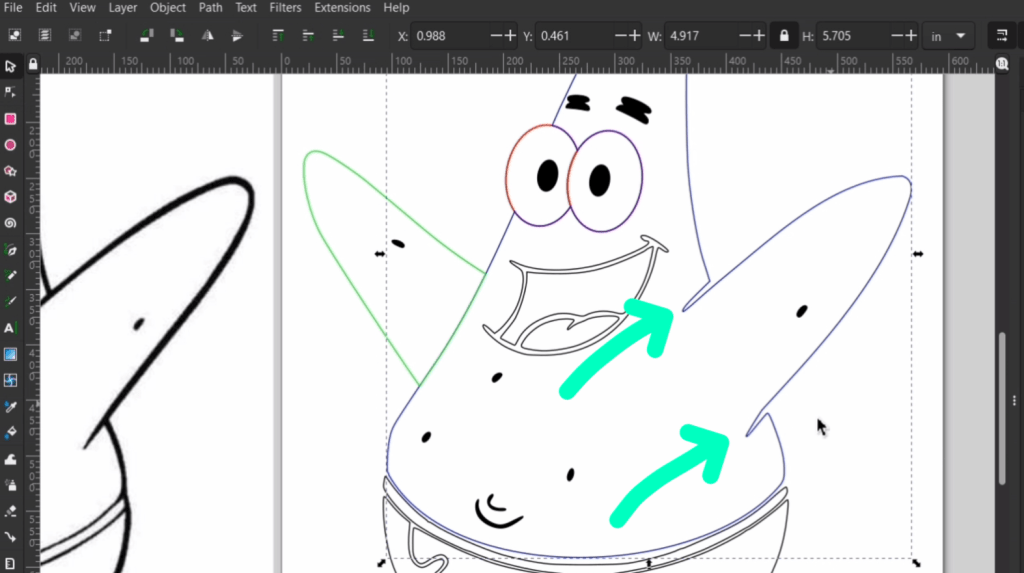
Task: Pick the Spiral tool
Action: [x=10, y=223]
